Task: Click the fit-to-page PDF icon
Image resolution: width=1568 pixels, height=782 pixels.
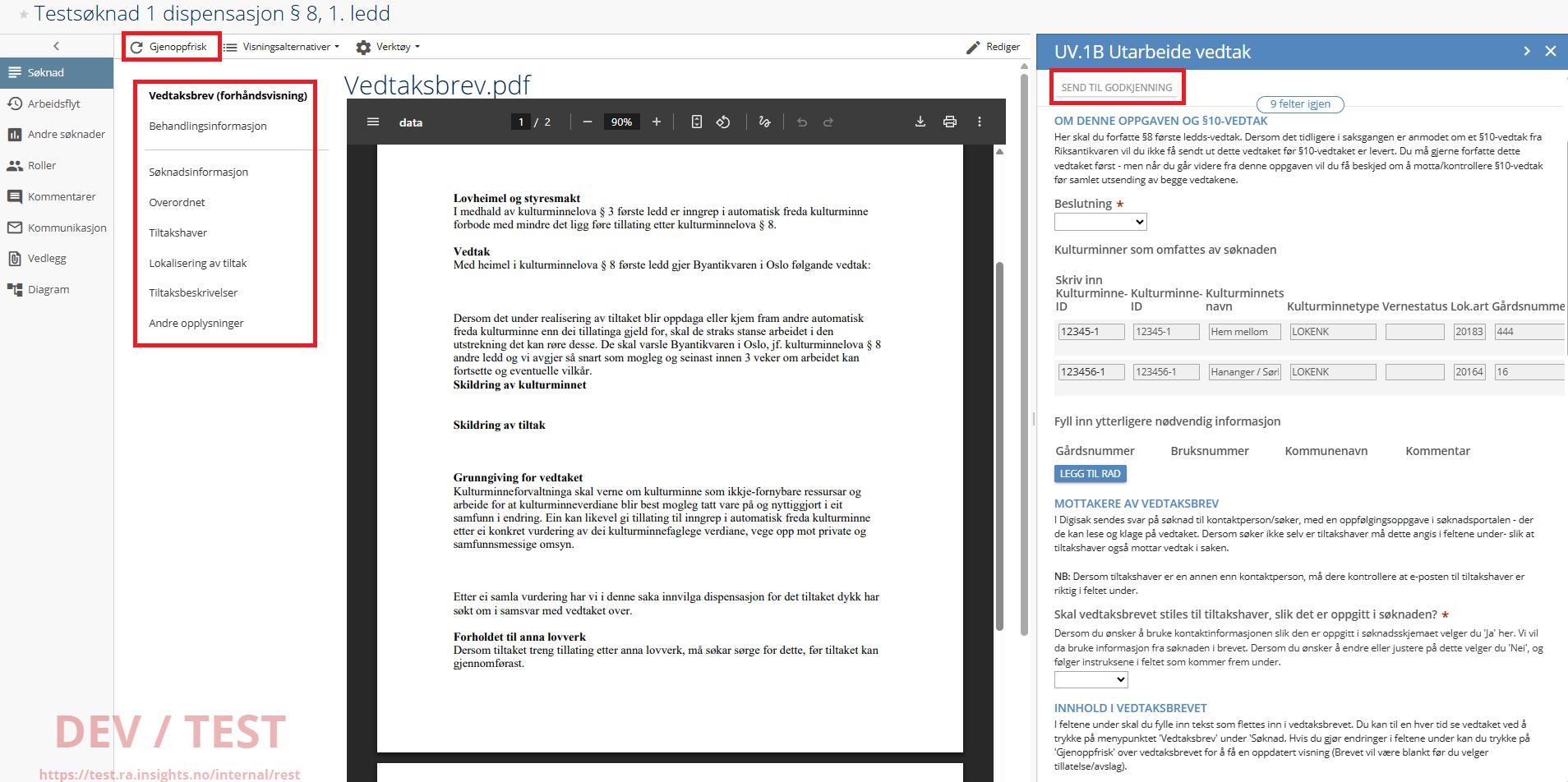Action: [x=696, y=122]
